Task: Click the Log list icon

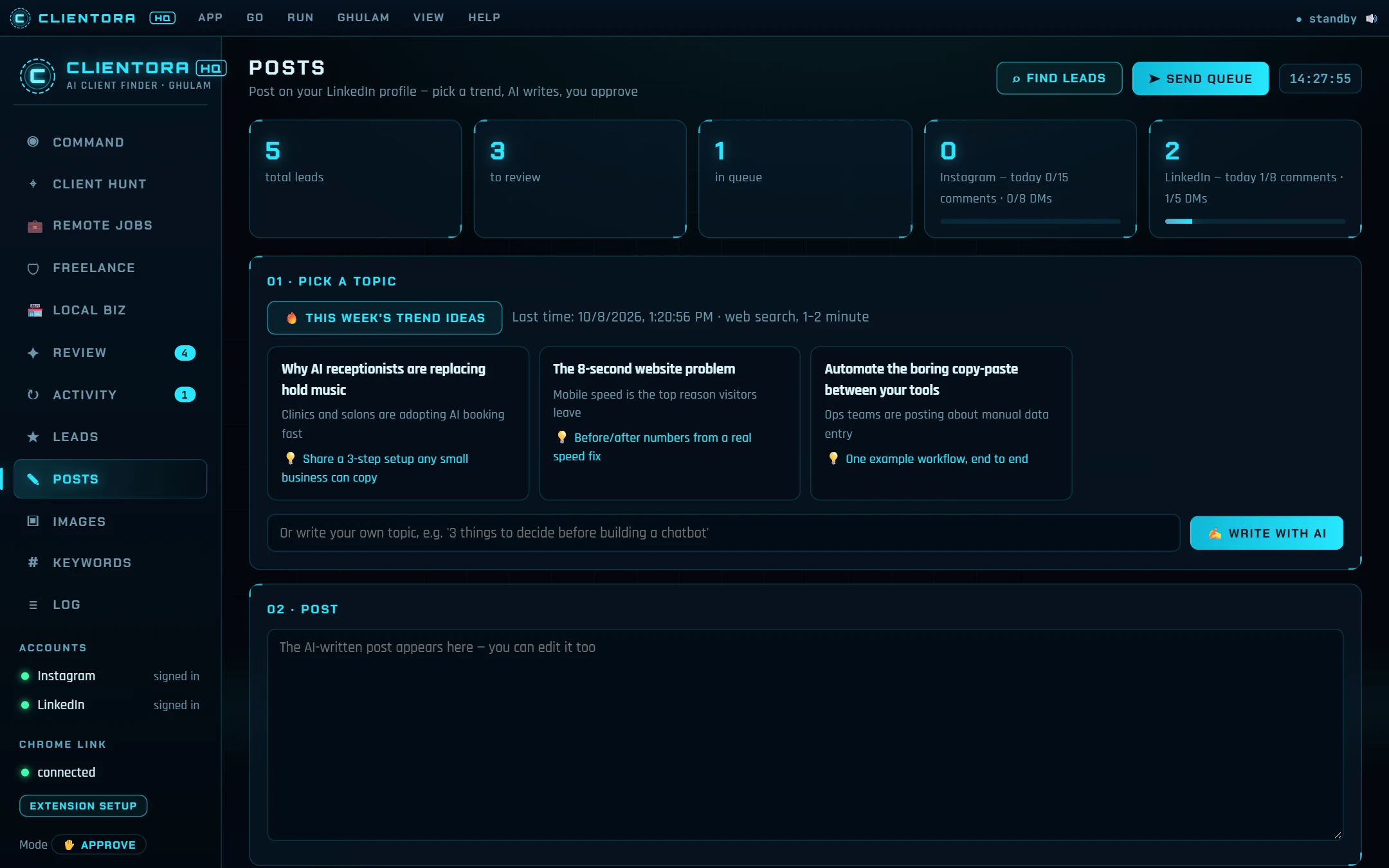Action: (33, 605)
